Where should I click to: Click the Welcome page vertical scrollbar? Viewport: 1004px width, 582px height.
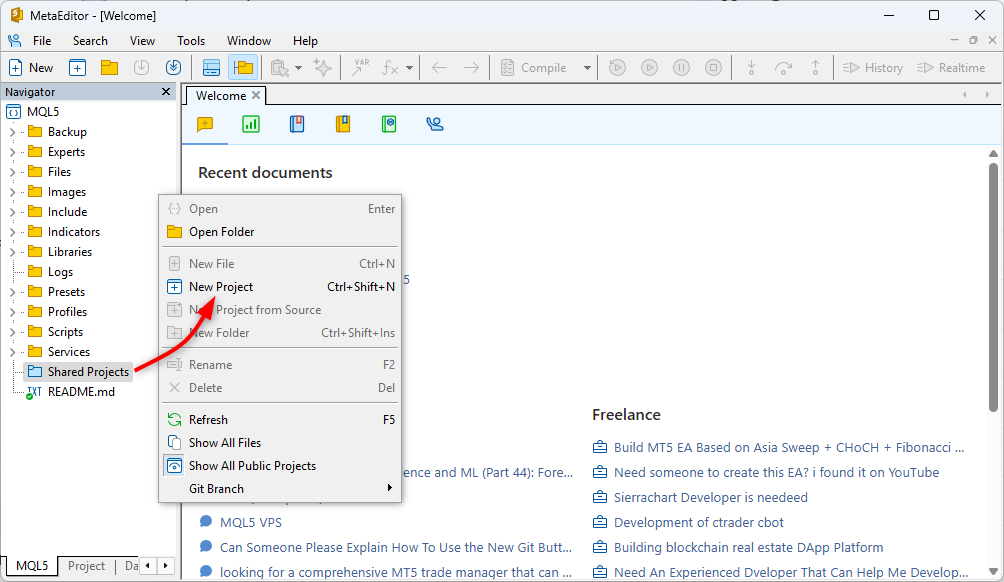[993, 288]
